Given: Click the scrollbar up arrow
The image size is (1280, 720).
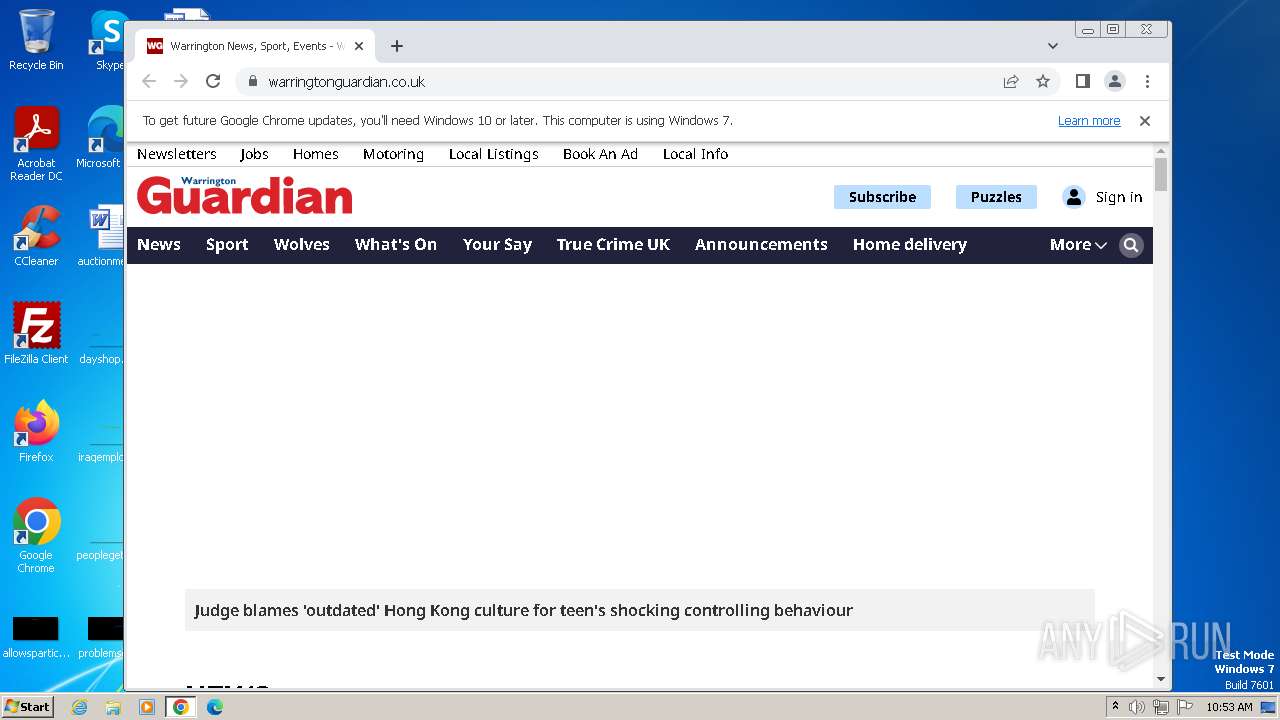Looking at the screenshot, I should pyautogui.click(x=1161, y=150).
